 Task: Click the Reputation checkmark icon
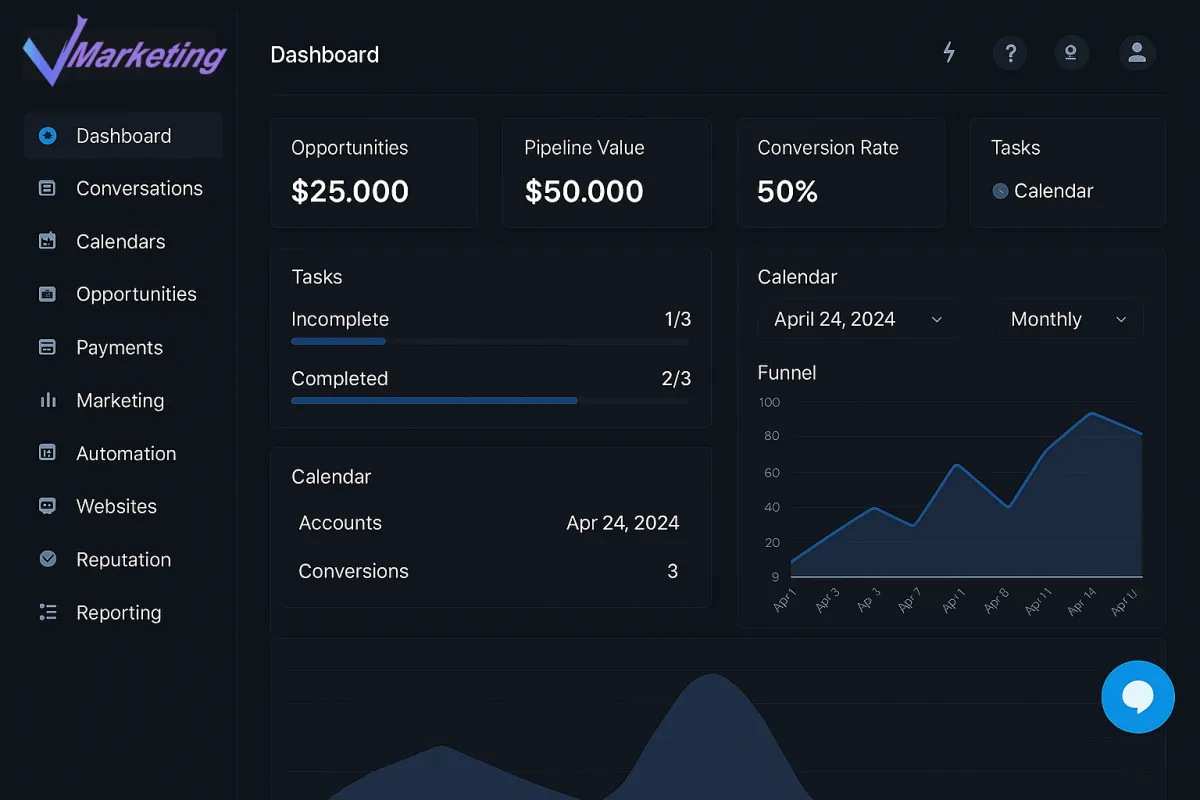click(47, 559)
